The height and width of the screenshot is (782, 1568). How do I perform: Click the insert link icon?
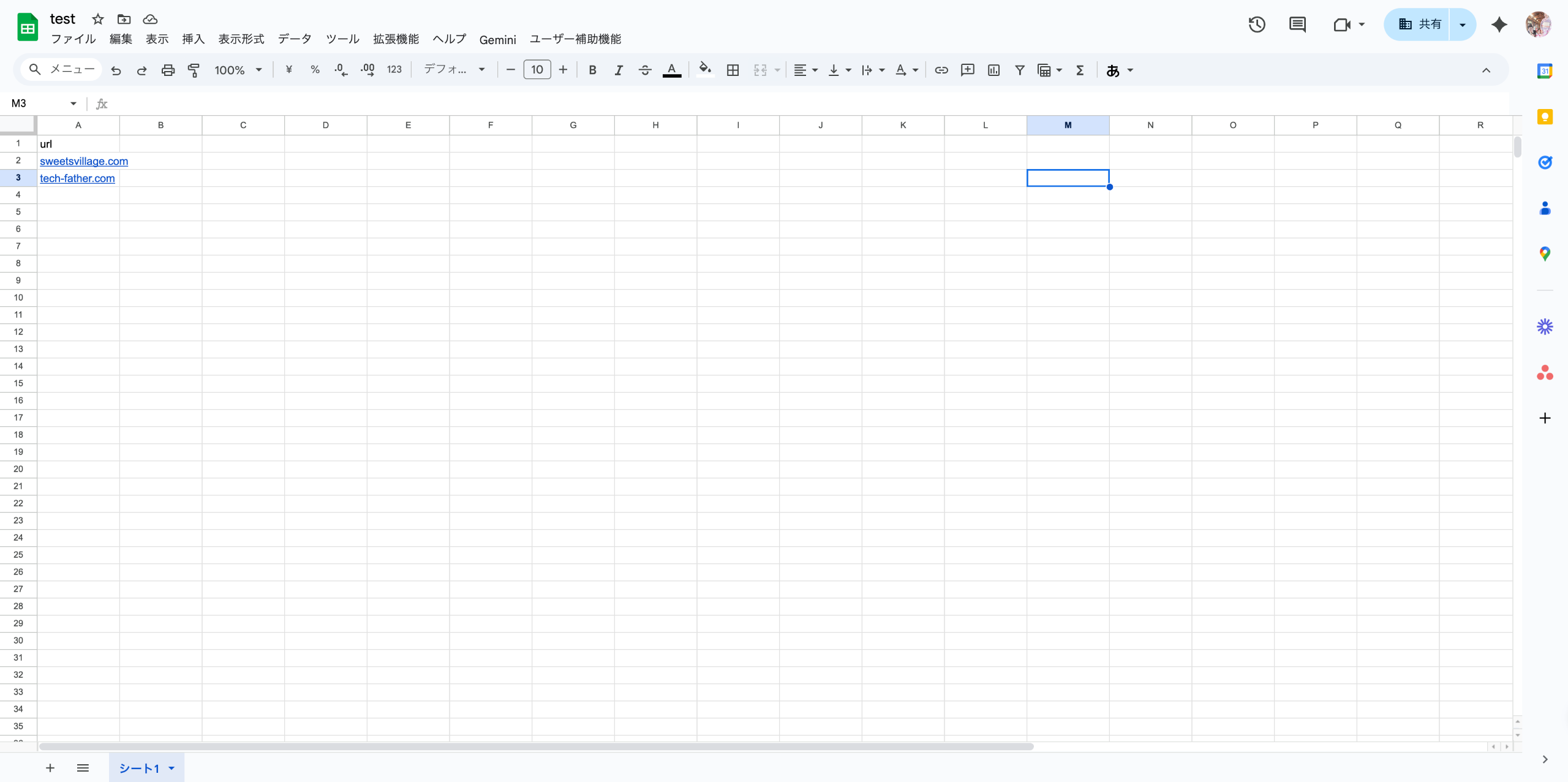941,70
